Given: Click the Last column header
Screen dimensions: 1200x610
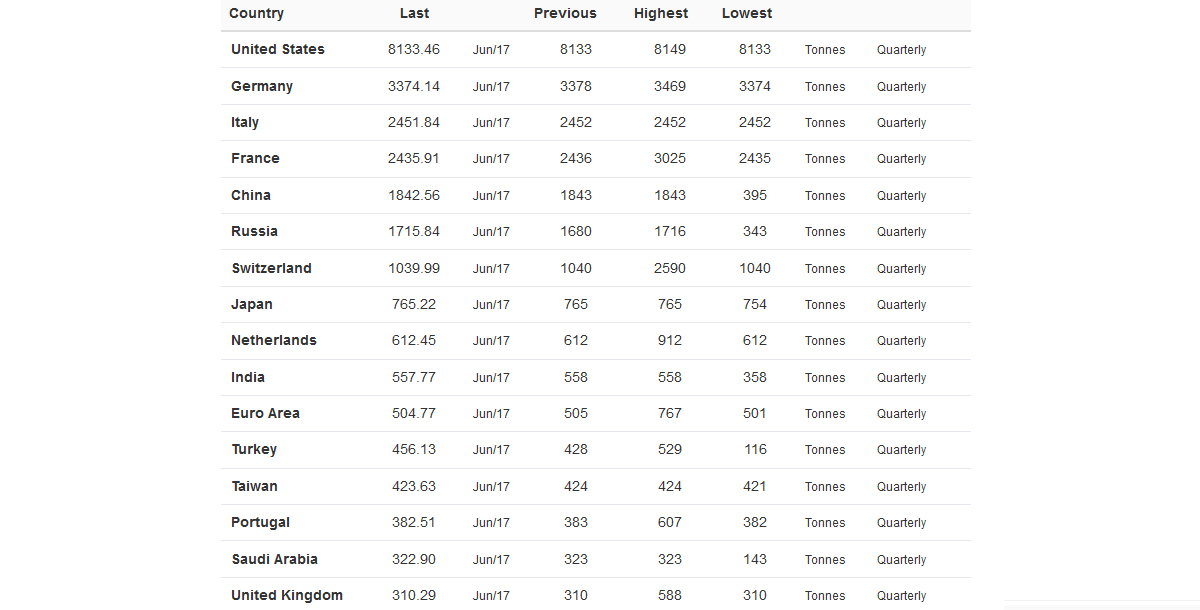Looking at the screenshot, I should point(414,13).
